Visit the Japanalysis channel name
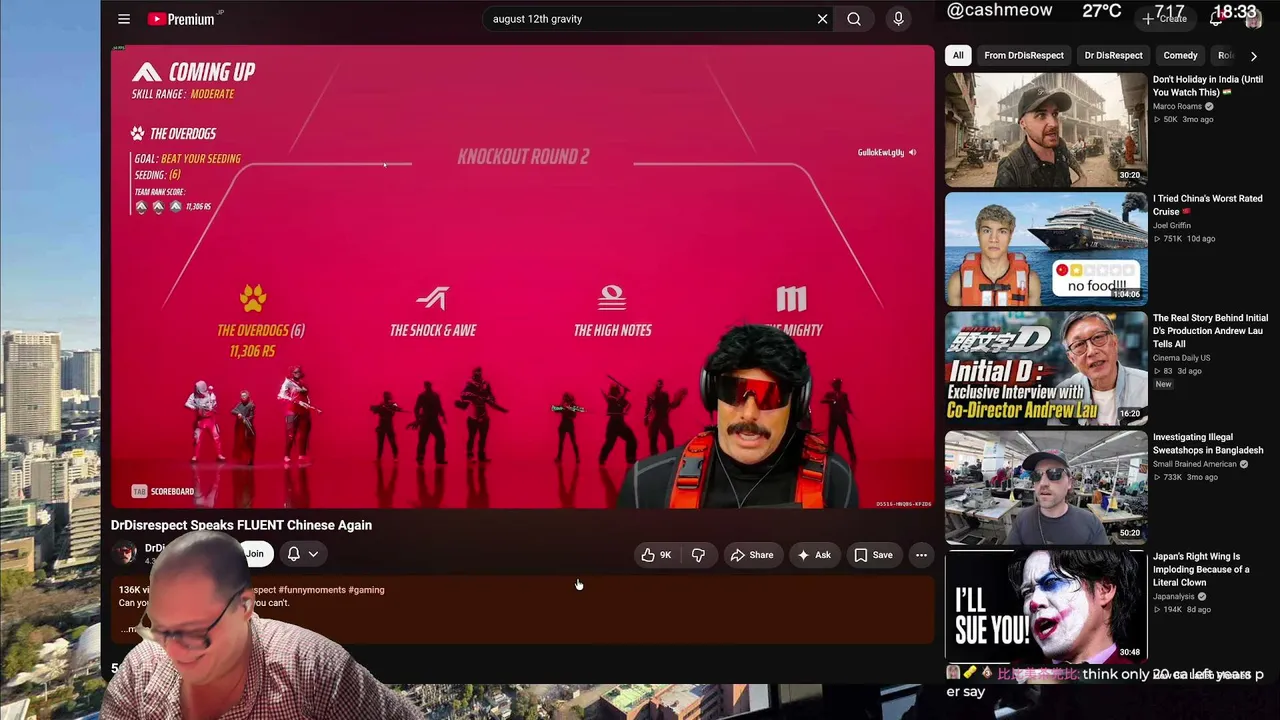 click(x=1174, y=596)
